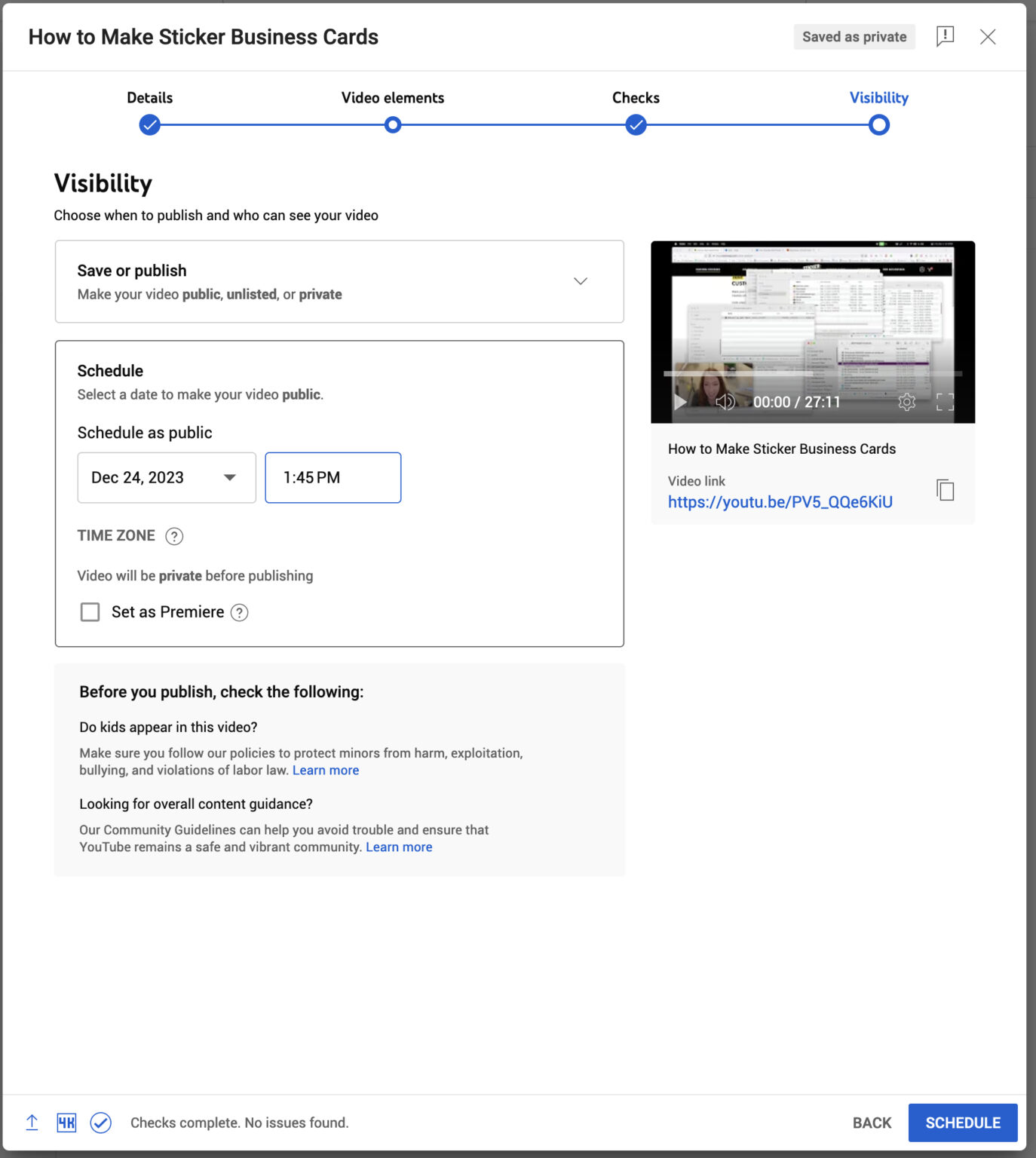The width and height of the screenshot is (1036, 1158).
Task: Open the preview player settings gear
Action: (906, 402)
